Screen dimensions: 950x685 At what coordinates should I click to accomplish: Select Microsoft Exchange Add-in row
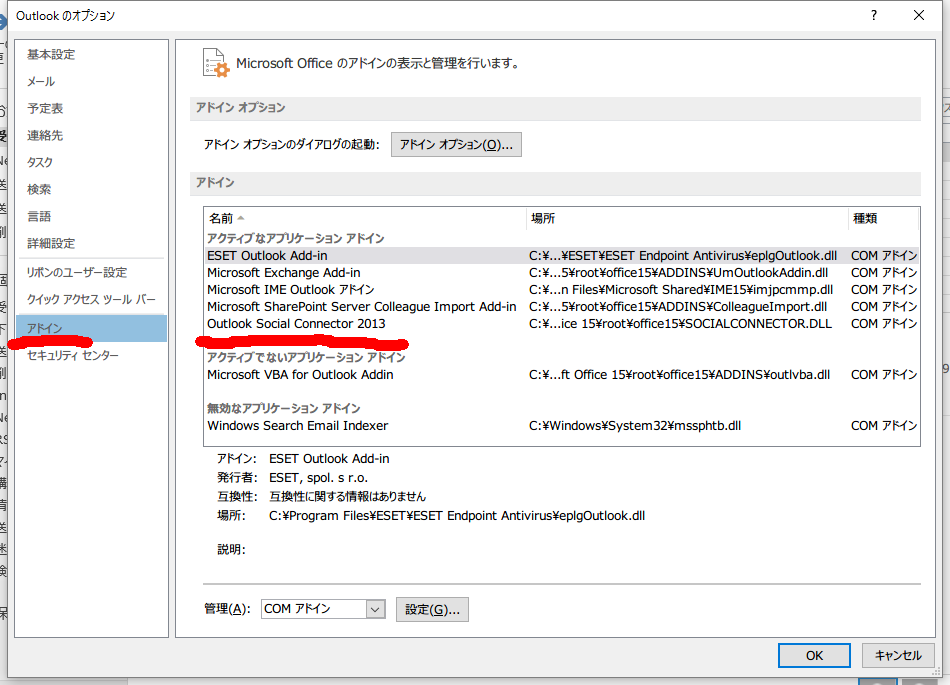point(562,273)
